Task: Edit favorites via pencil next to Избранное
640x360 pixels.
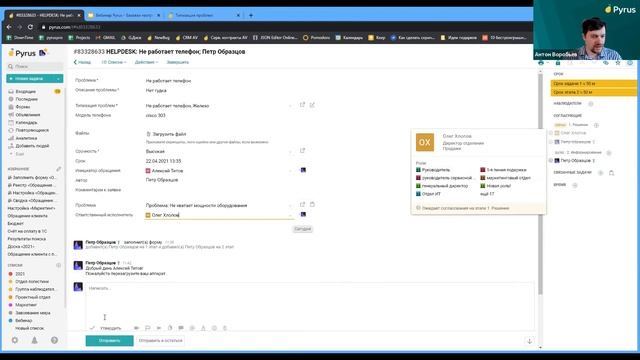Action: (59, 169)
